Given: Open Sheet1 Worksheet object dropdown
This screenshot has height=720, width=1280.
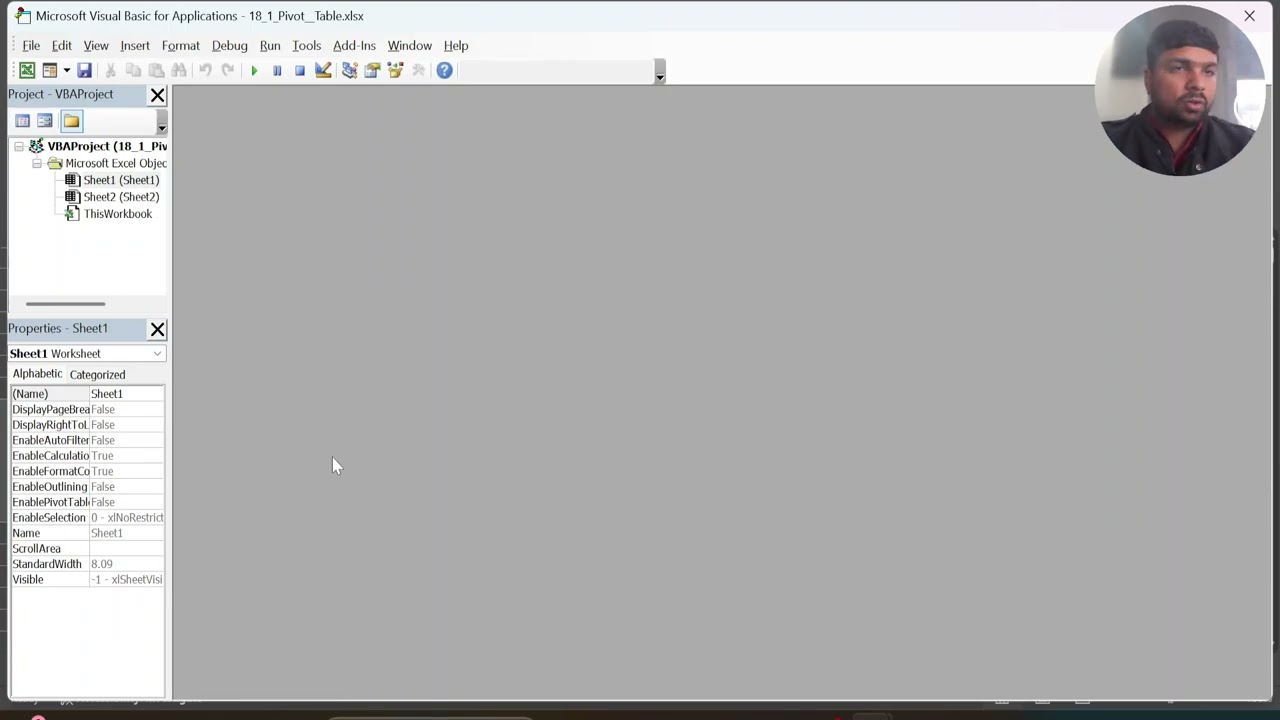Looking at the screenshot, I should point(157,354).
